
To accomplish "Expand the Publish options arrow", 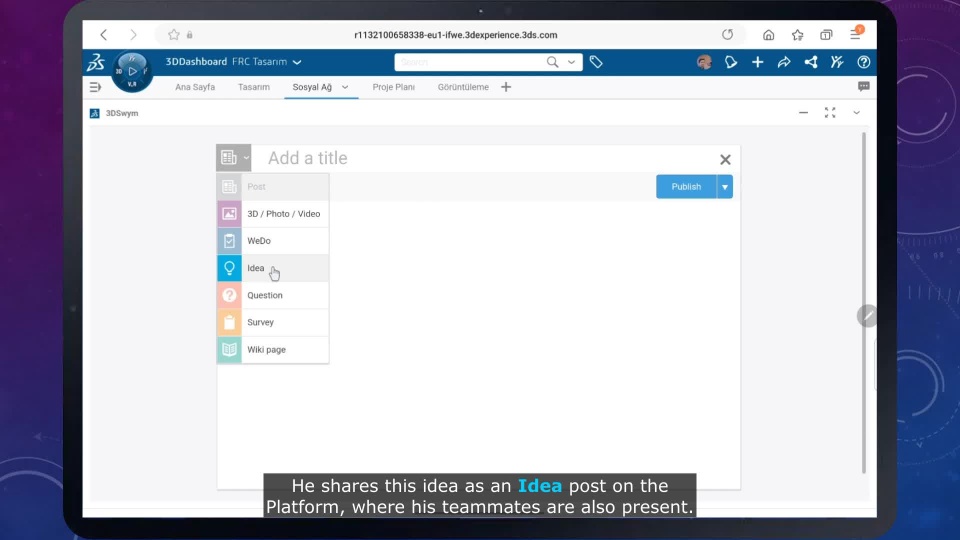I will (x=725, y=187).
